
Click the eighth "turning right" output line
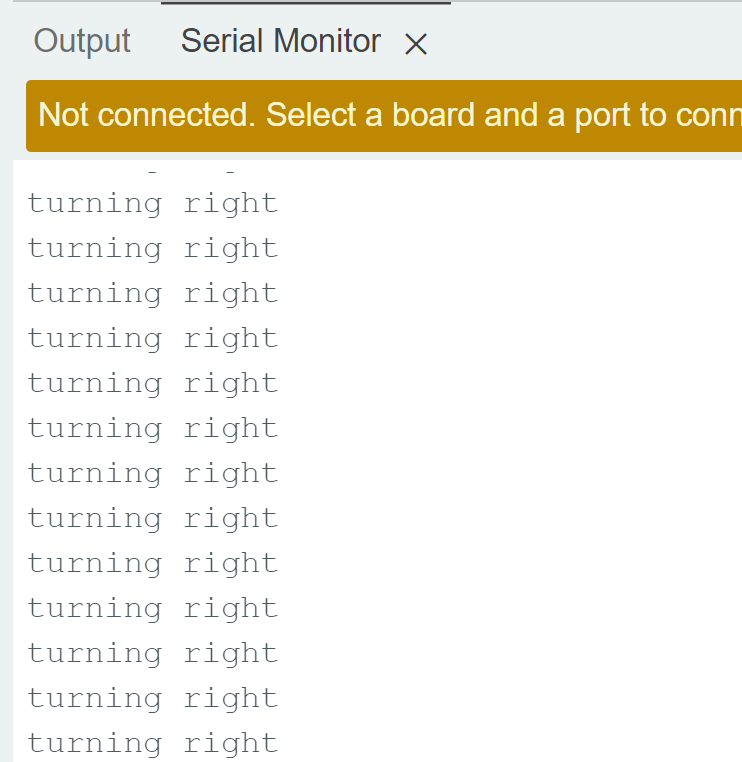point(152,519)
